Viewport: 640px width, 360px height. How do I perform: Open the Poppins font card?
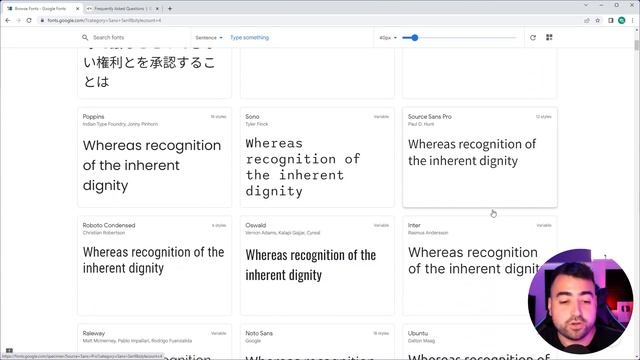[x=154, y=157]
